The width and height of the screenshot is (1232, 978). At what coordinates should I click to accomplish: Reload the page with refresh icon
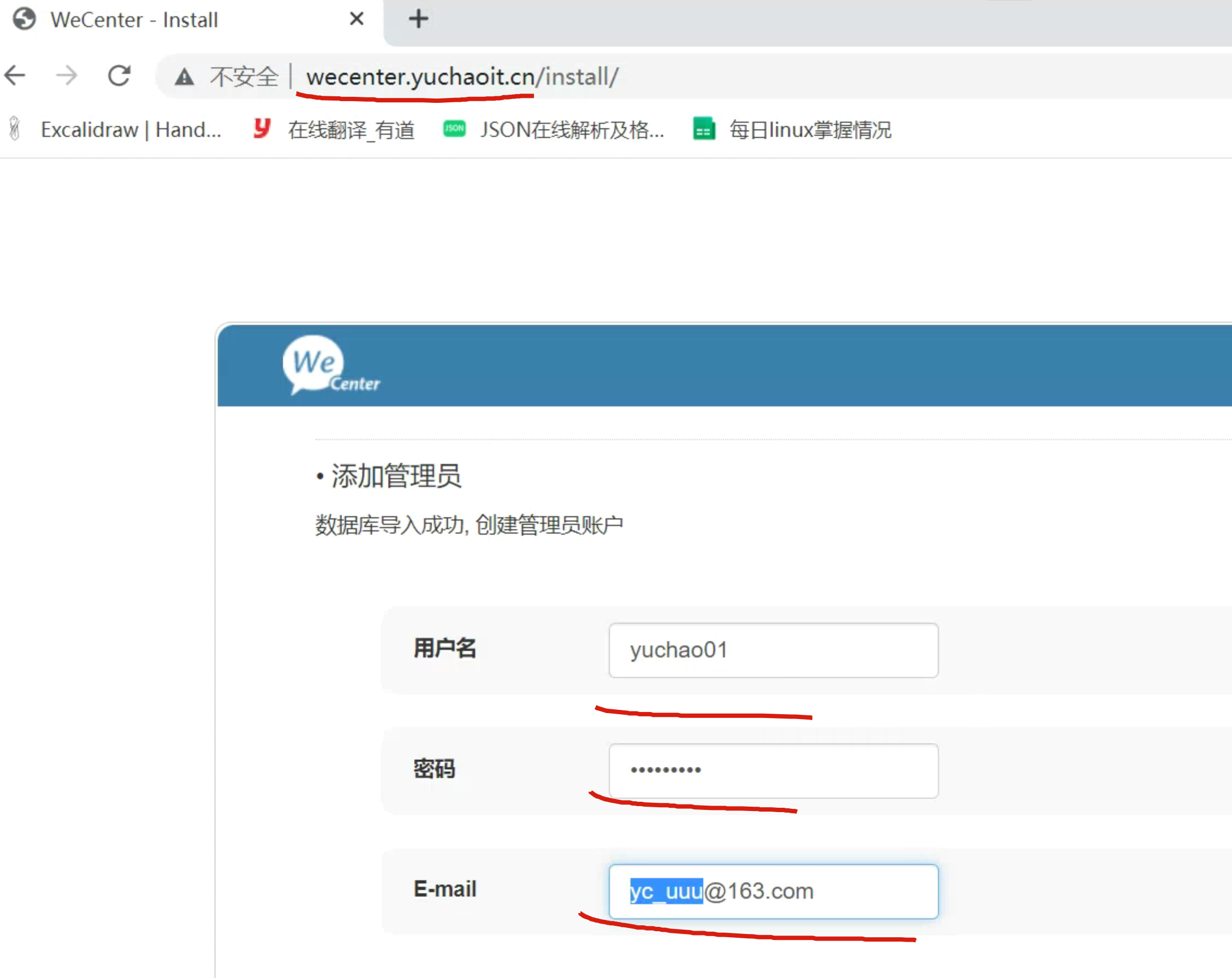[x=120, y=76]
